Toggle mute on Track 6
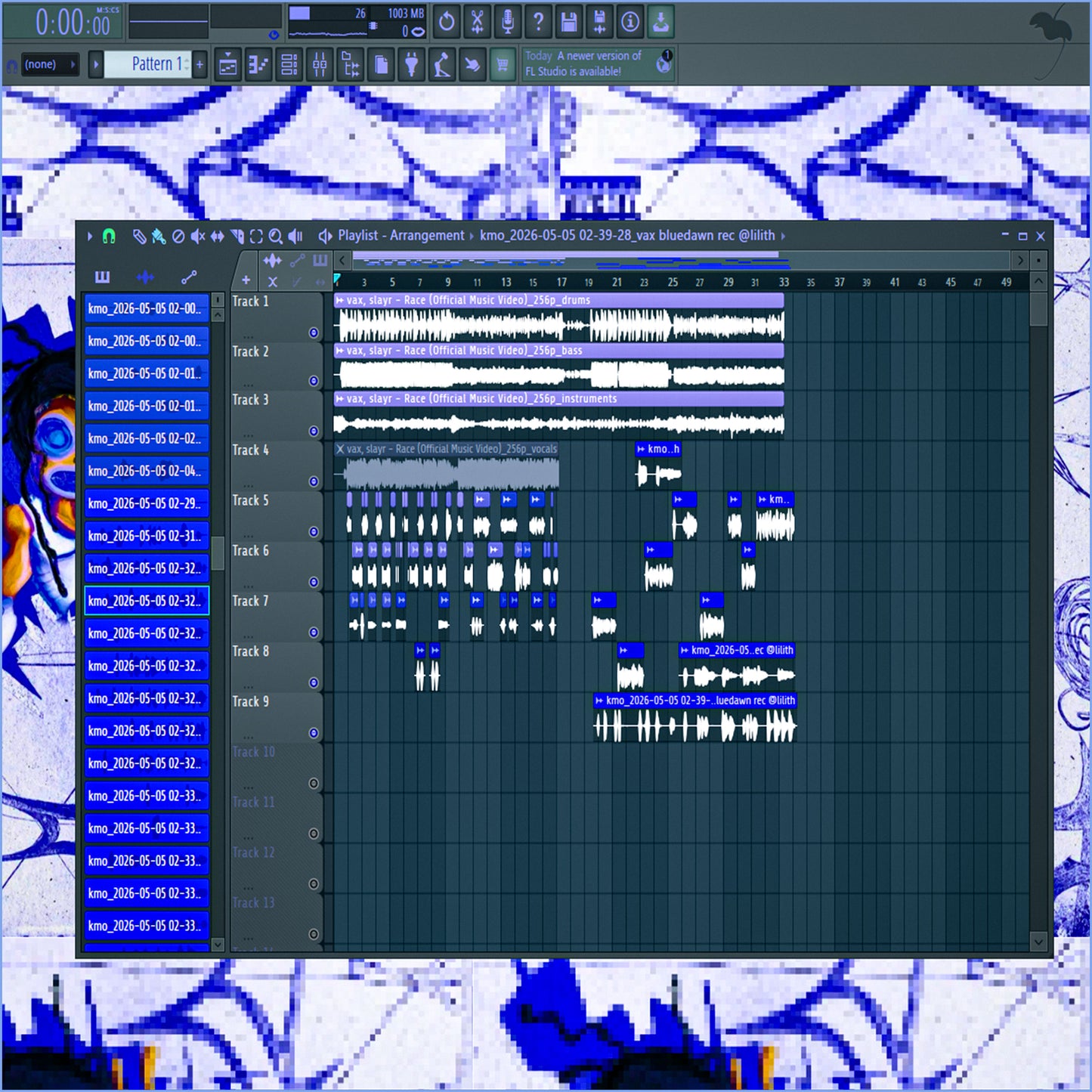Viewport: 1092px width, 1092px height. (x=314, y=582)
